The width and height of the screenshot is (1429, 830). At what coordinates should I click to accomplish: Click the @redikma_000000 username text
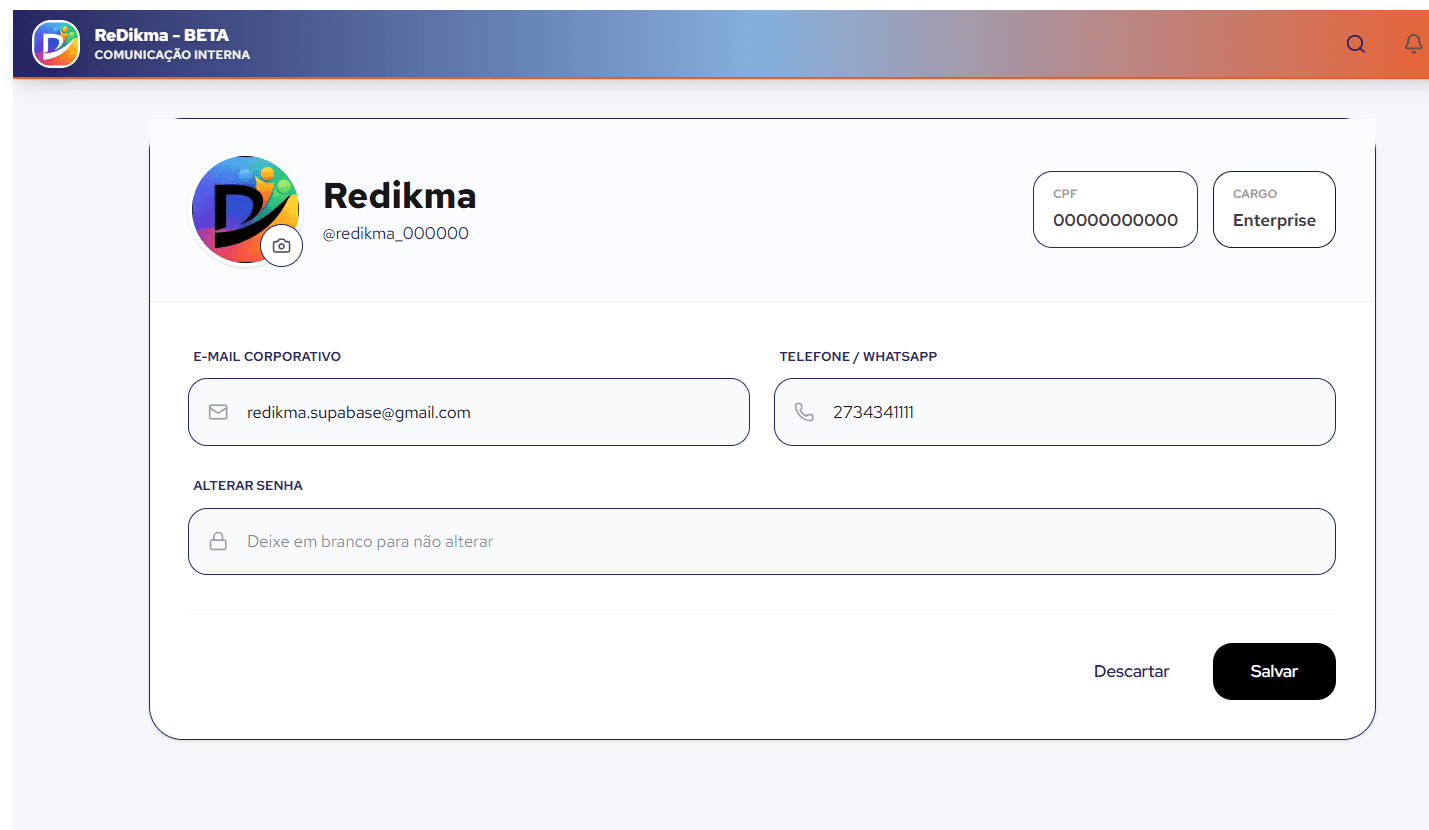(396, 234)
